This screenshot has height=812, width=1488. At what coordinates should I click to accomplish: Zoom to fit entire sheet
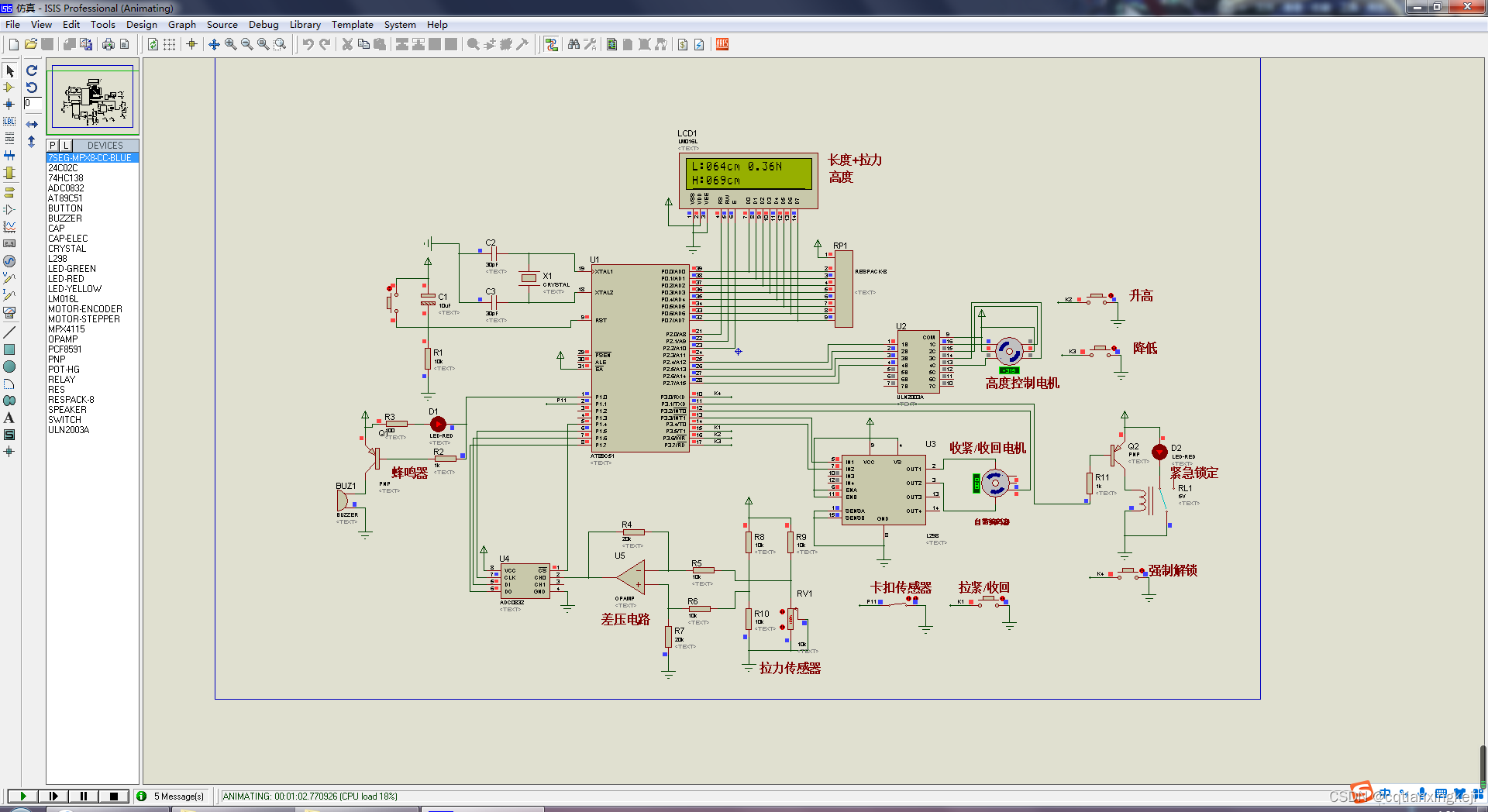263,44
